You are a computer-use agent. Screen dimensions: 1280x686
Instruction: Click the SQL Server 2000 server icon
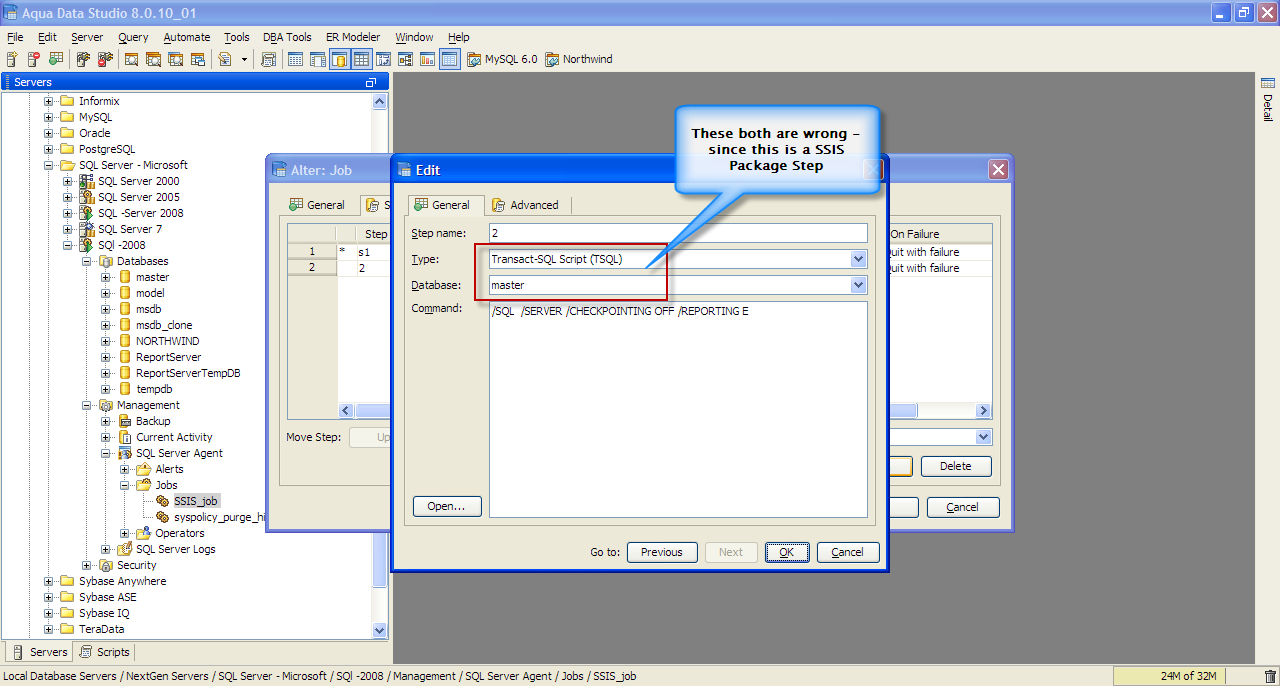(87, 181)
